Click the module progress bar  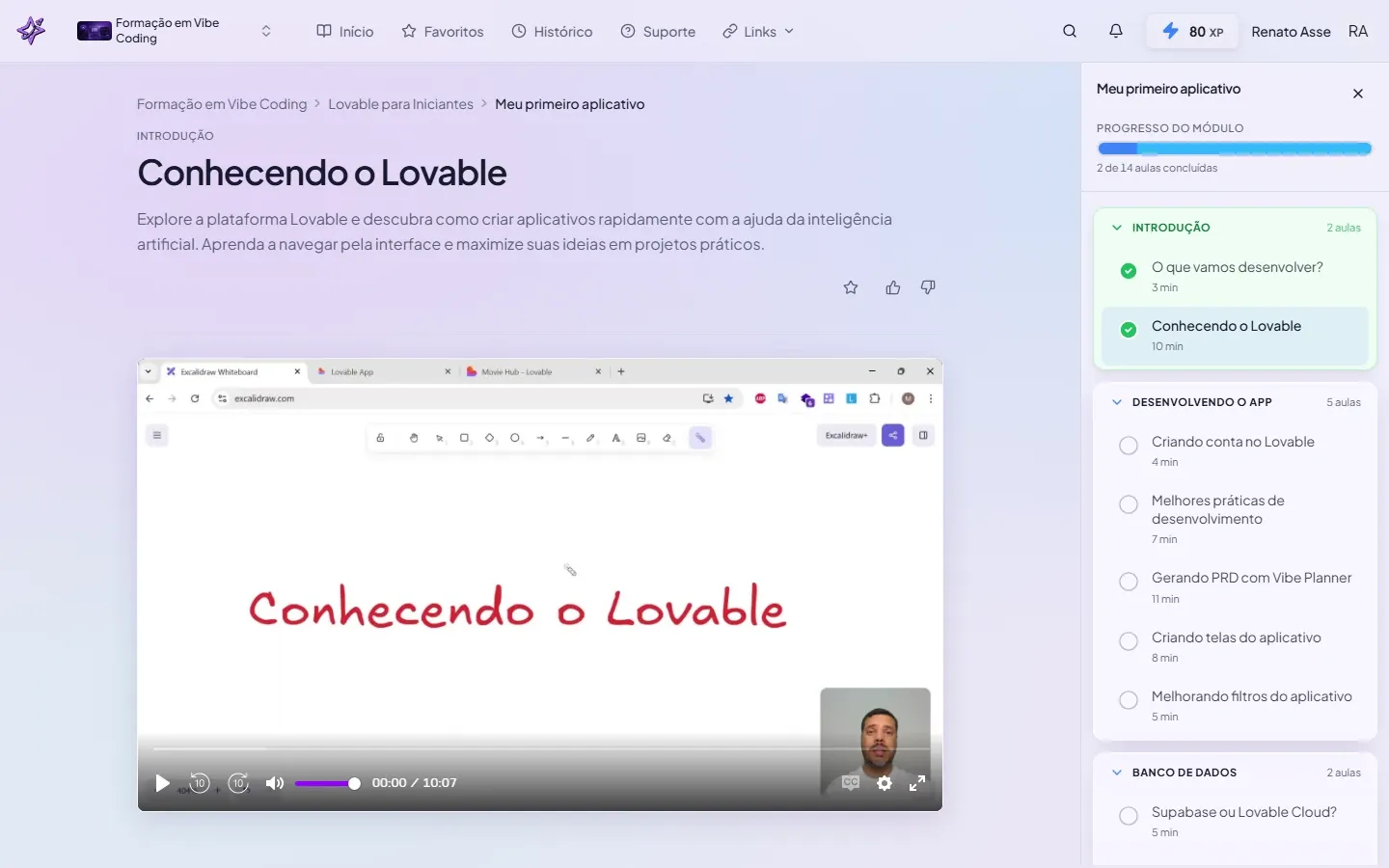click(1235, 149)
